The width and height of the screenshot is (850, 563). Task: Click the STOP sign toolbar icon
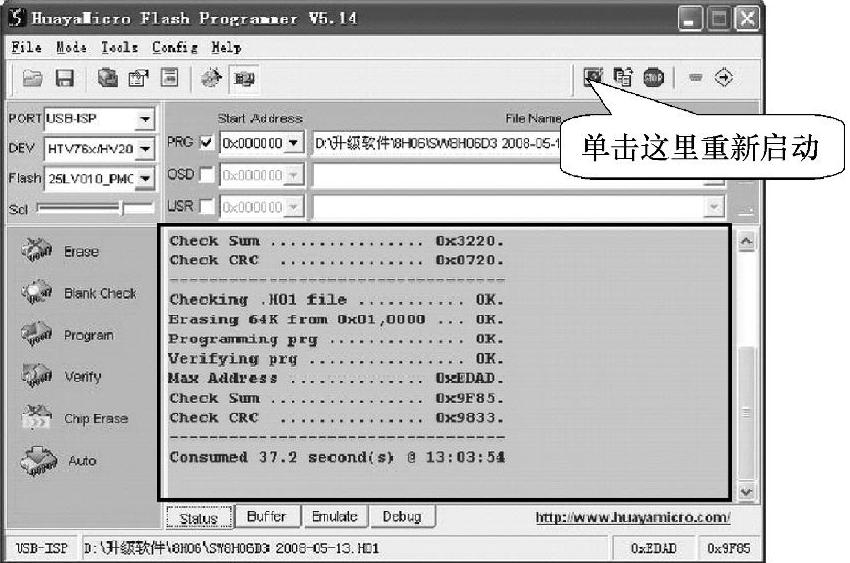(653, 77)
